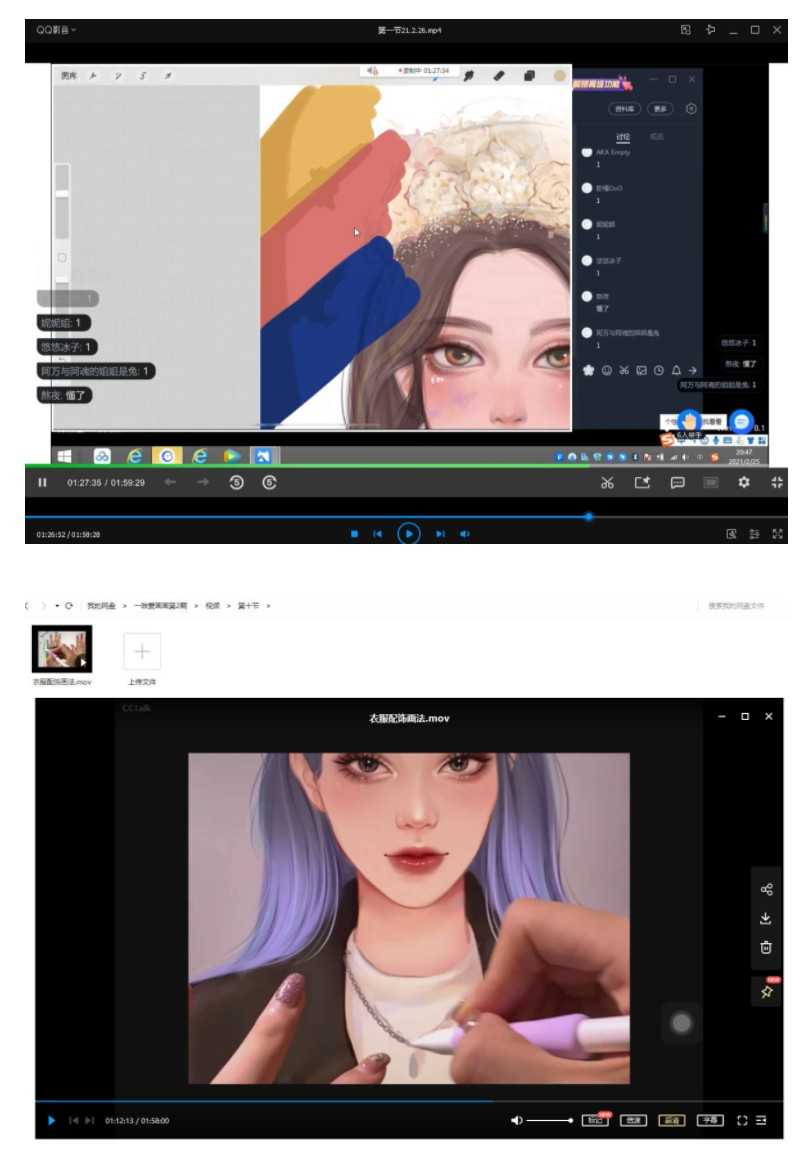Screen dimensions: 802x1162
Task: Delete the video with trash icon
Action: (766, 947)
